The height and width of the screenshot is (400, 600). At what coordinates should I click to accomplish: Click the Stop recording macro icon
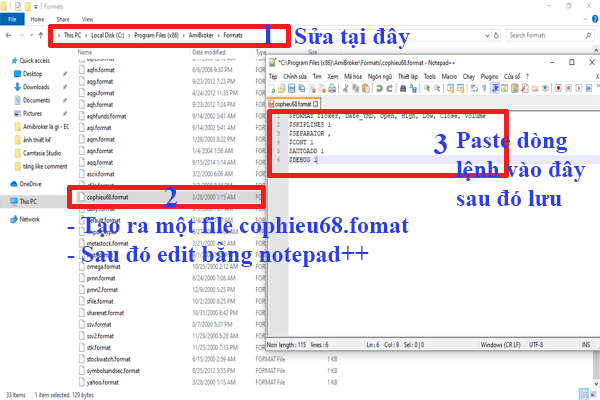click(x=568, y=88)
